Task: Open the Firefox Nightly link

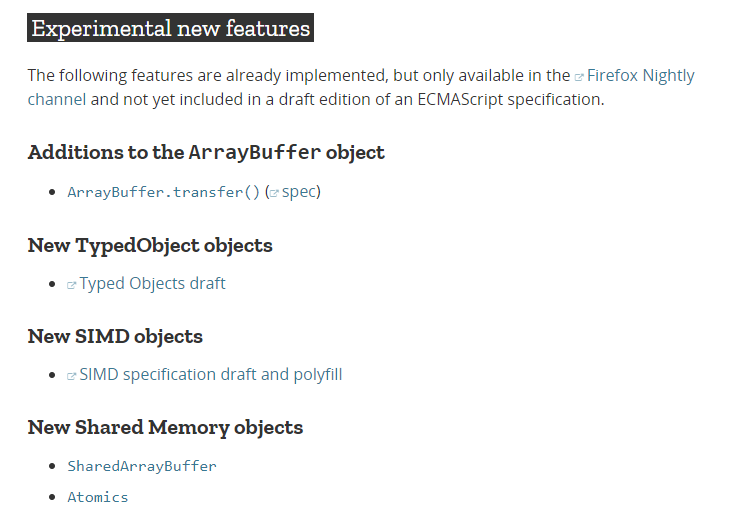Action: coord(640,76)
